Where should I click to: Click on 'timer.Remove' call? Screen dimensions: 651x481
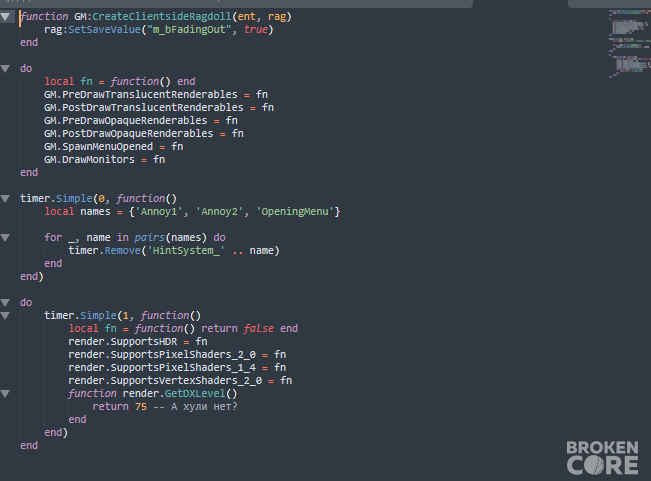pyautogui.click(x=104, y=251)
